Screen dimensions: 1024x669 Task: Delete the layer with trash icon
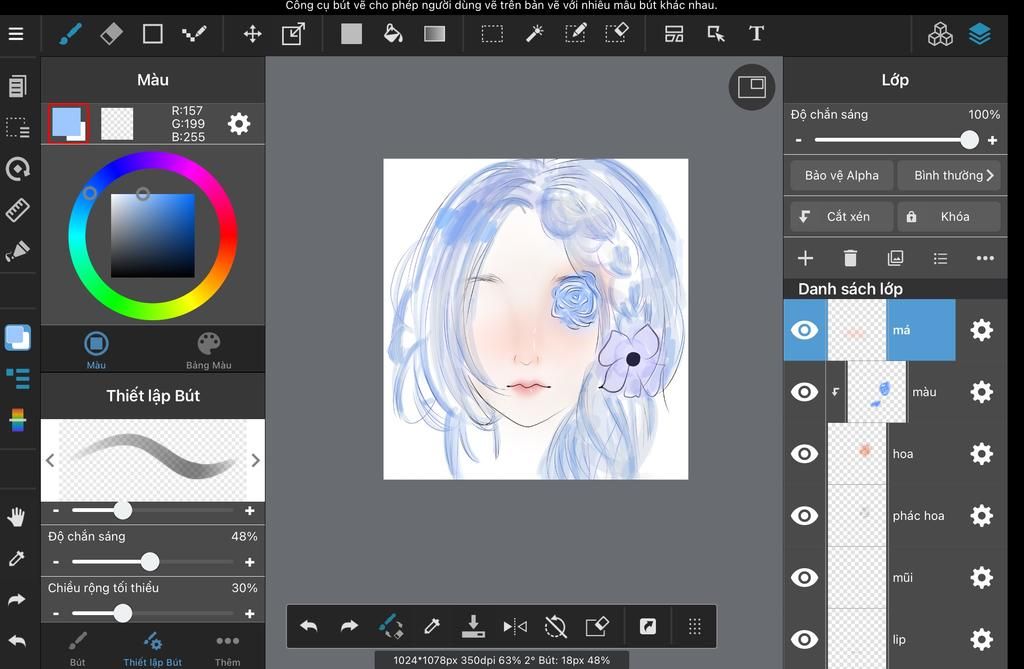[850, 259]
